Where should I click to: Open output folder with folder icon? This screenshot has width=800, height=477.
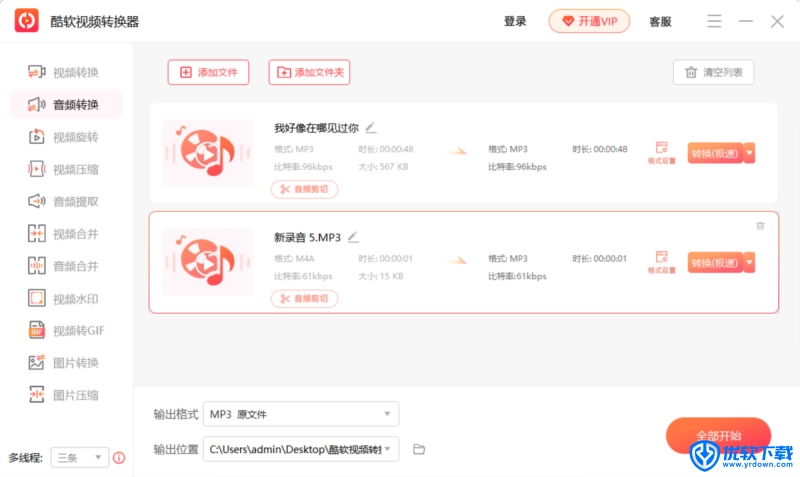(x=419, y=449)
